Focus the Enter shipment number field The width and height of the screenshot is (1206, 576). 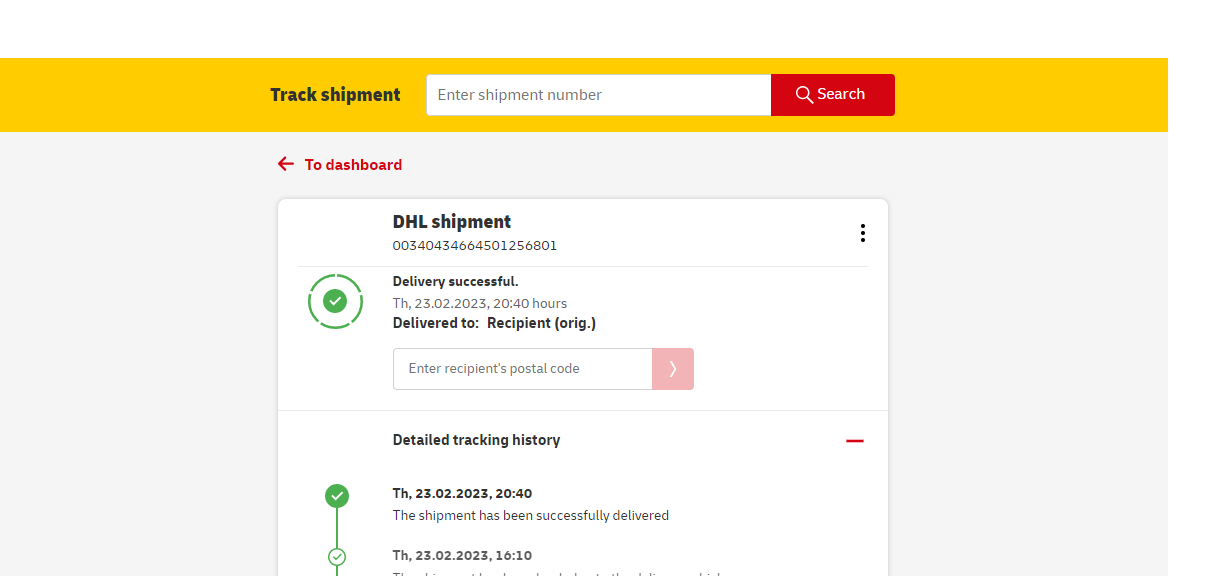click(598, 95)
